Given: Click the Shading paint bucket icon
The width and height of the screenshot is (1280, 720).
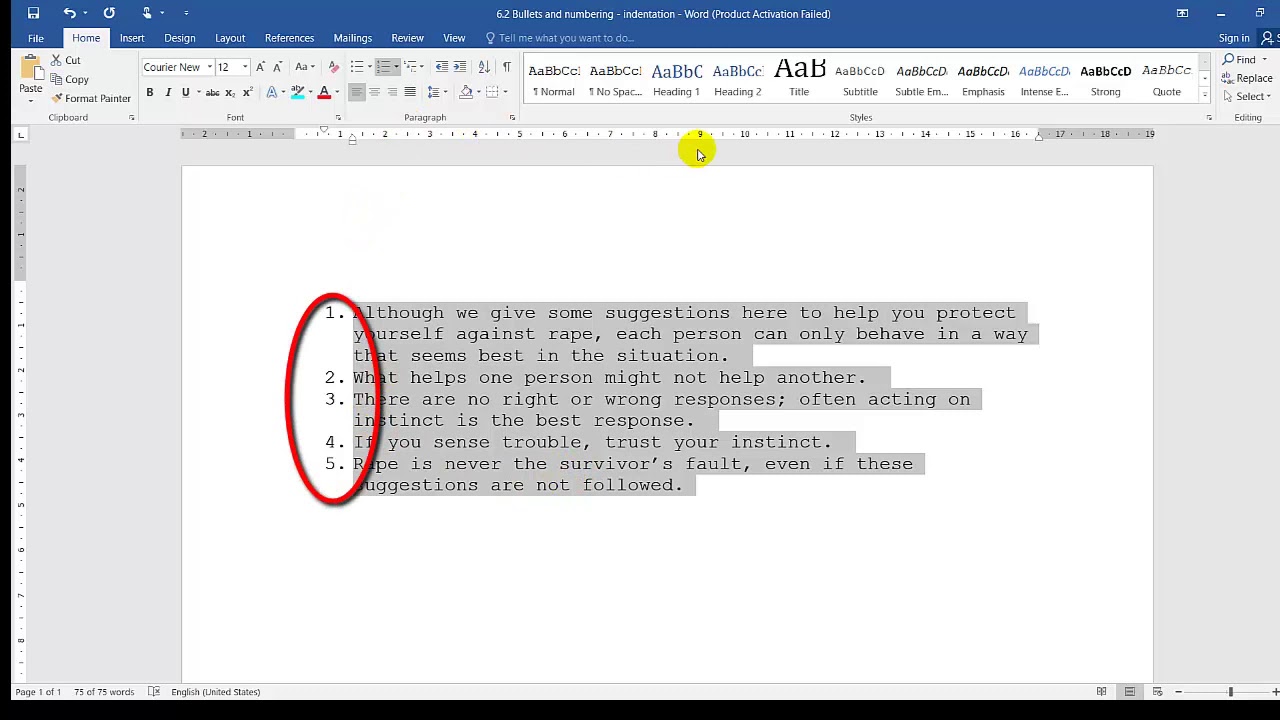Looking at the screenshot, I should pos(466,92).
